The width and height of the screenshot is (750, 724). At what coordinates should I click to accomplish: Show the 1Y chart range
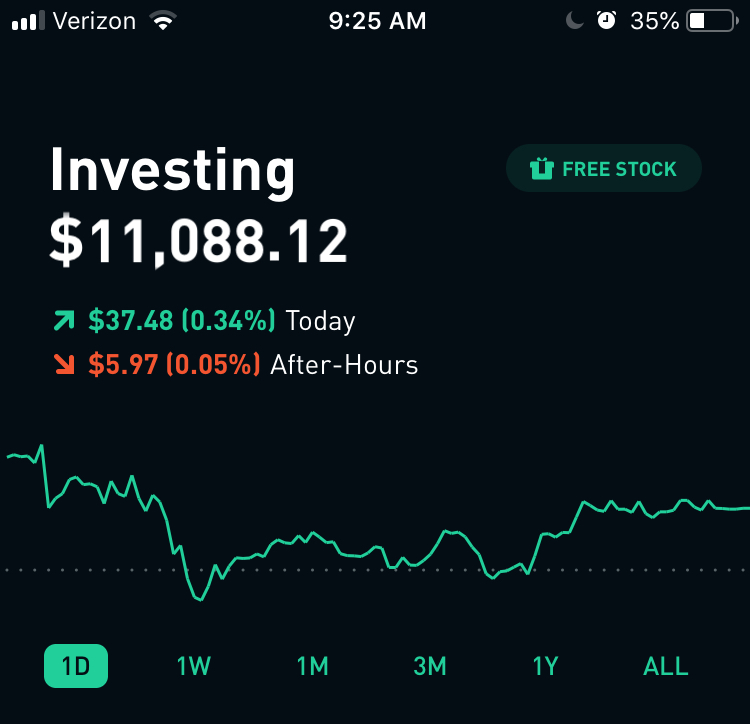tap(545, 666)
